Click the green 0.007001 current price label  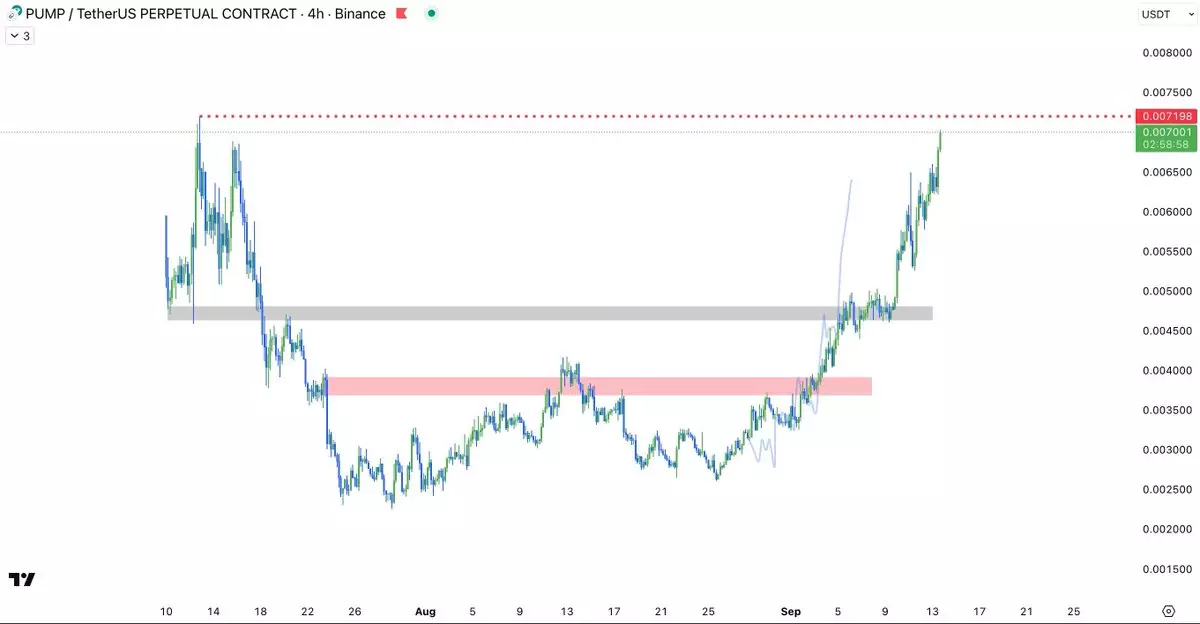[x=1165, y=132]
